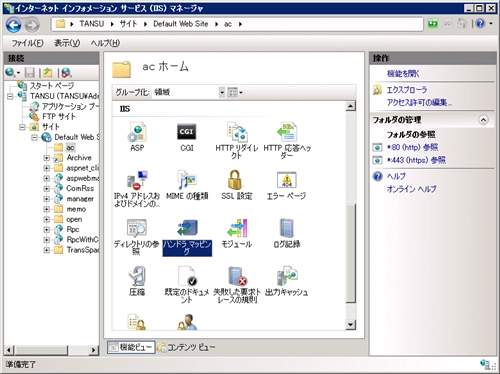
Task: Open the MIME の種類 feature
Action: click(187, 185)
